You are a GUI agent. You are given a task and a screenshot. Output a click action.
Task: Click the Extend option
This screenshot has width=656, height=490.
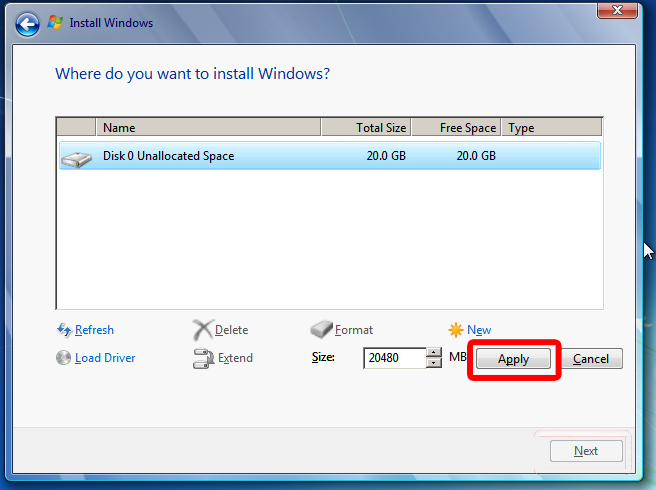[235, 358]
